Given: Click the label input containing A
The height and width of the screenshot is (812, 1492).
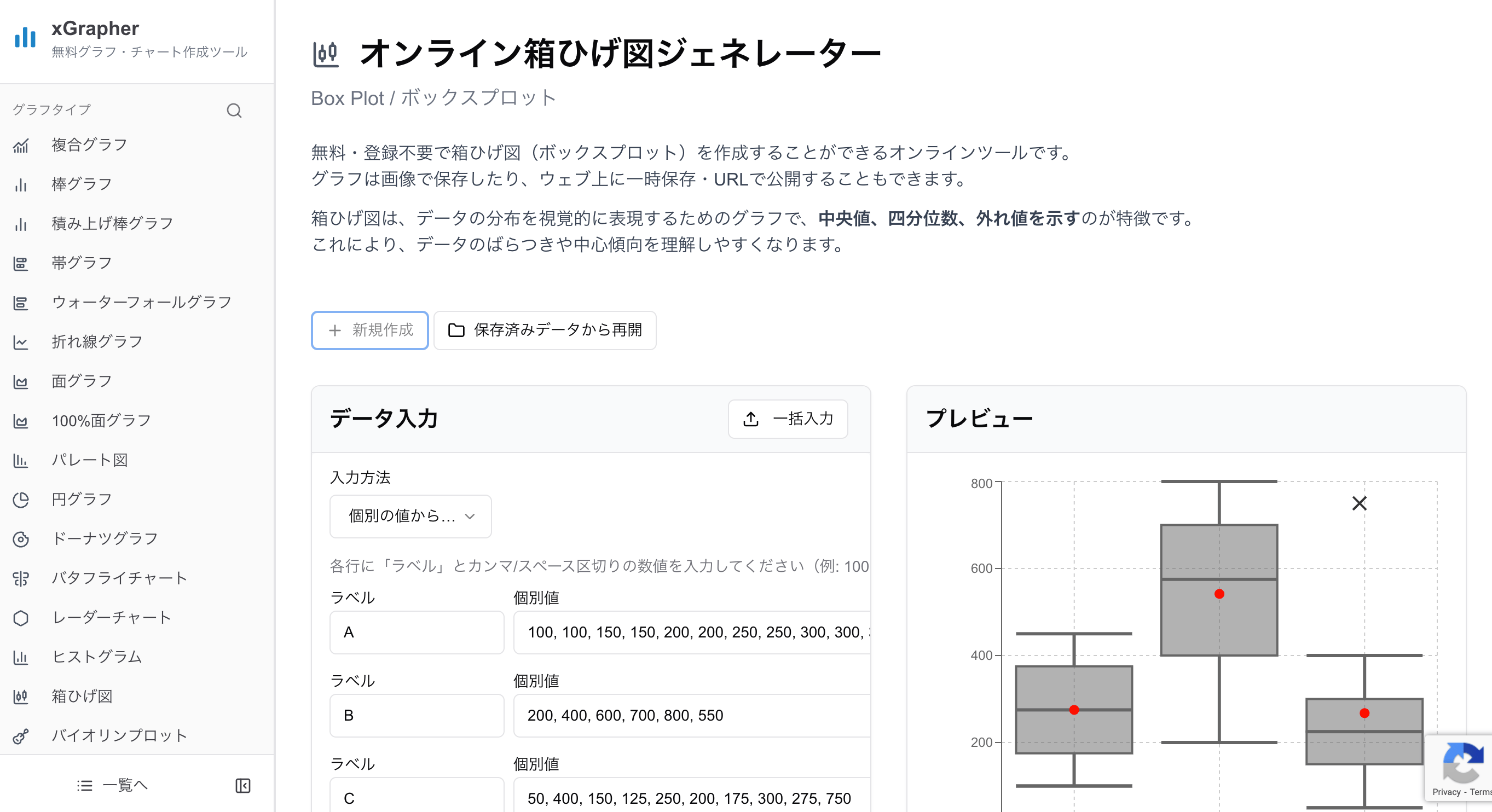Looking at the screenshot, I should click(x=417, y=633).
